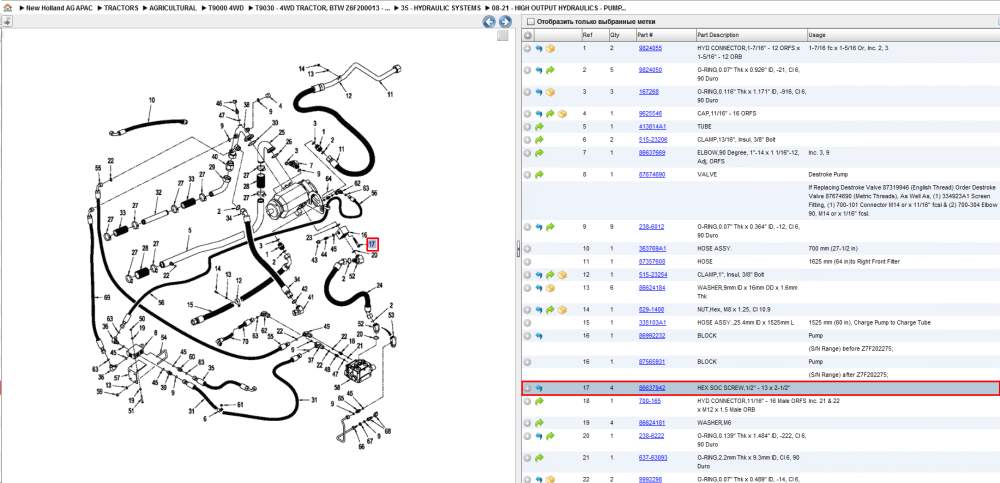Image resolution: width=1000 pixels, height=483 pixels.
Task: Toggle show only selected callouts checkbox
Action: pos(530,22)
